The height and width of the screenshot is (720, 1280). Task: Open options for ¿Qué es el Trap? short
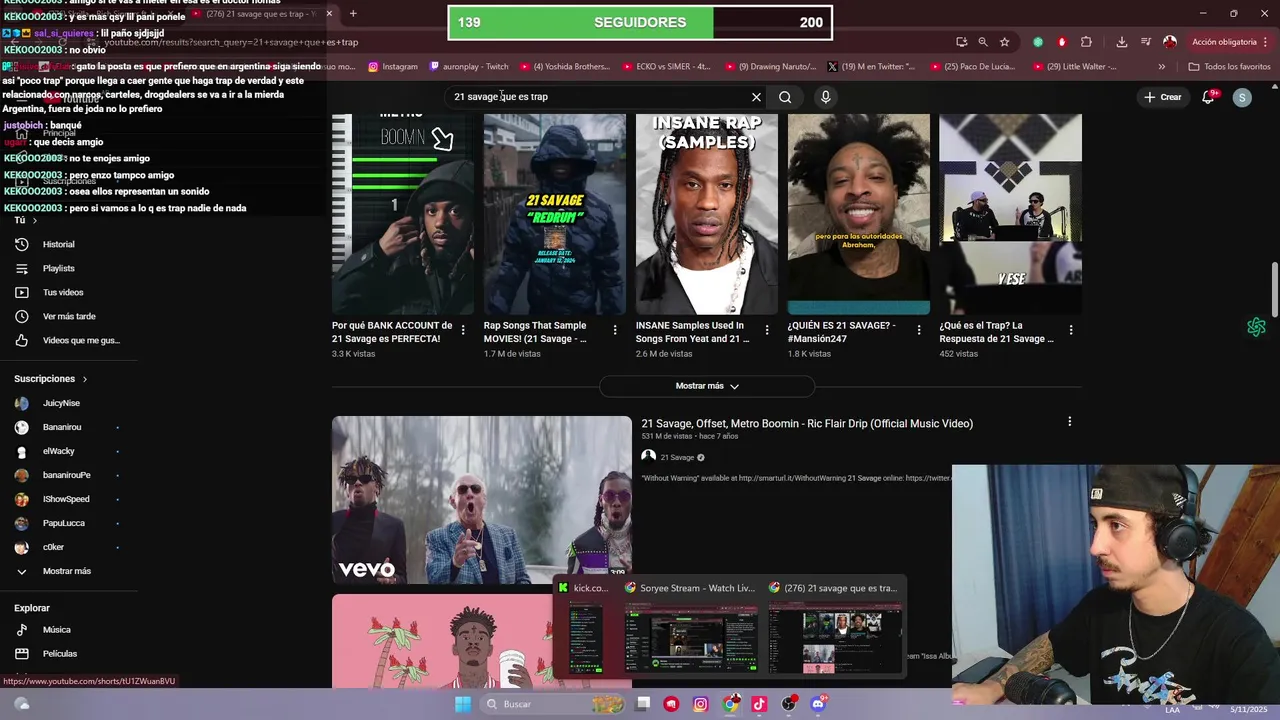point(1071,330)
